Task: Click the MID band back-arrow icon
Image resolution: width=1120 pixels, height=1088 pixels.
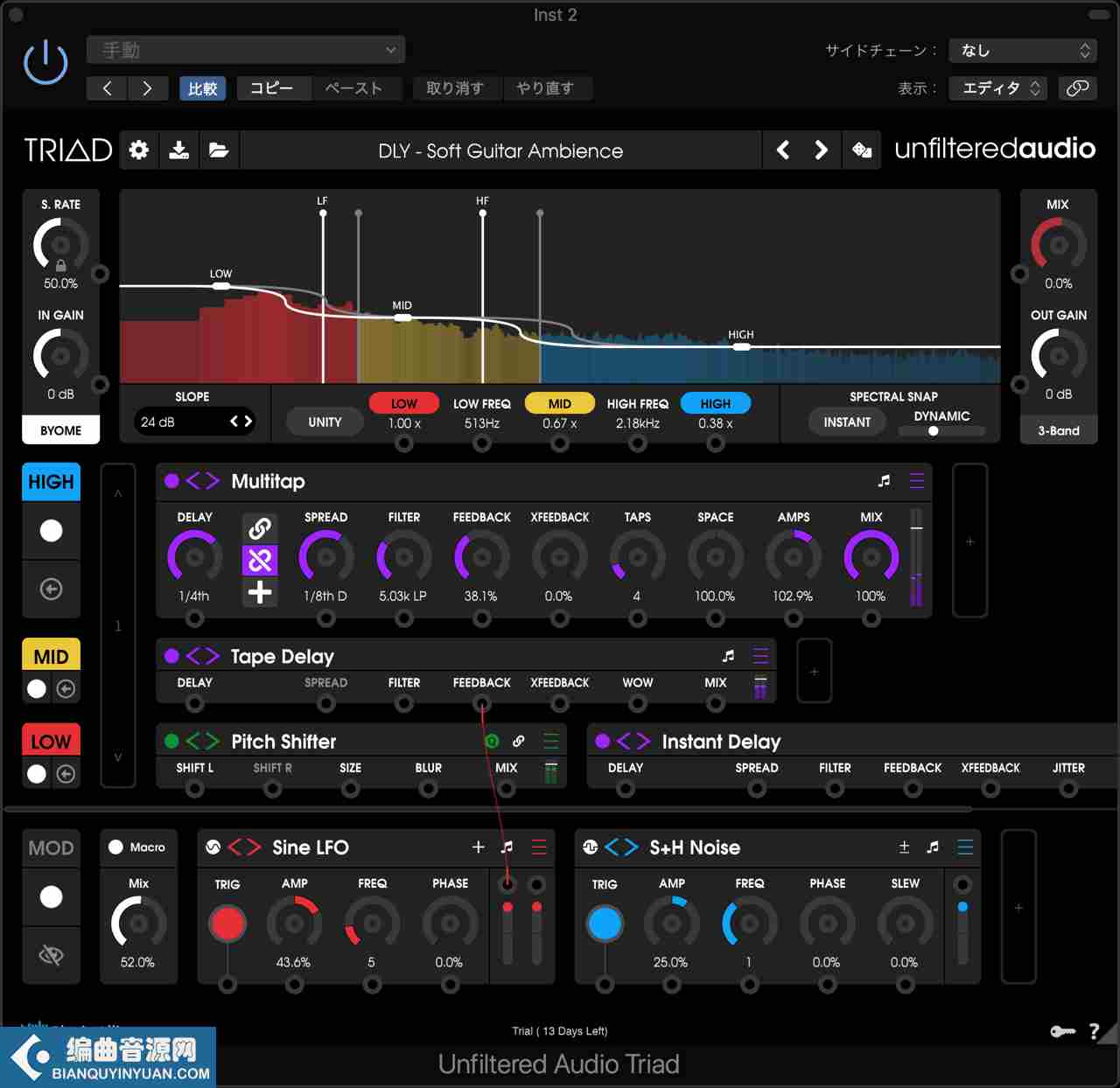Action: [x=66, y=689]
